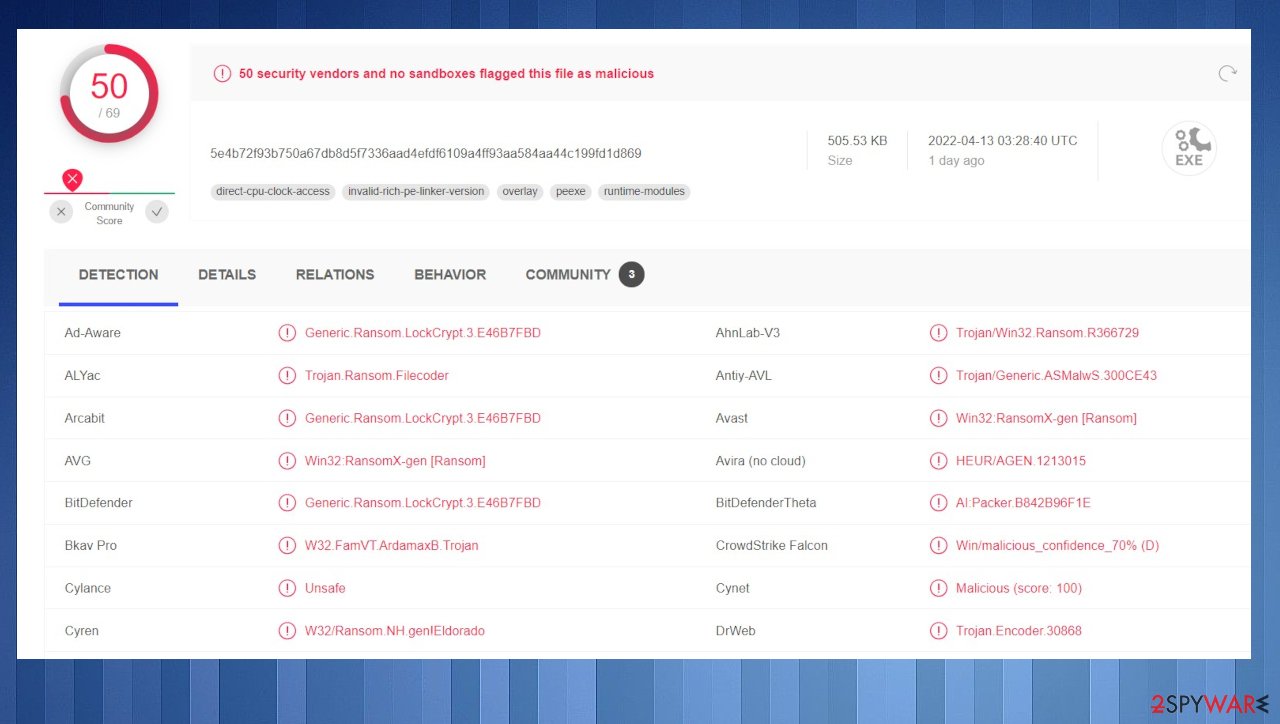Click the alert icon beside 50 security vendors message
1280x724 pixels.
pos(222,73)
